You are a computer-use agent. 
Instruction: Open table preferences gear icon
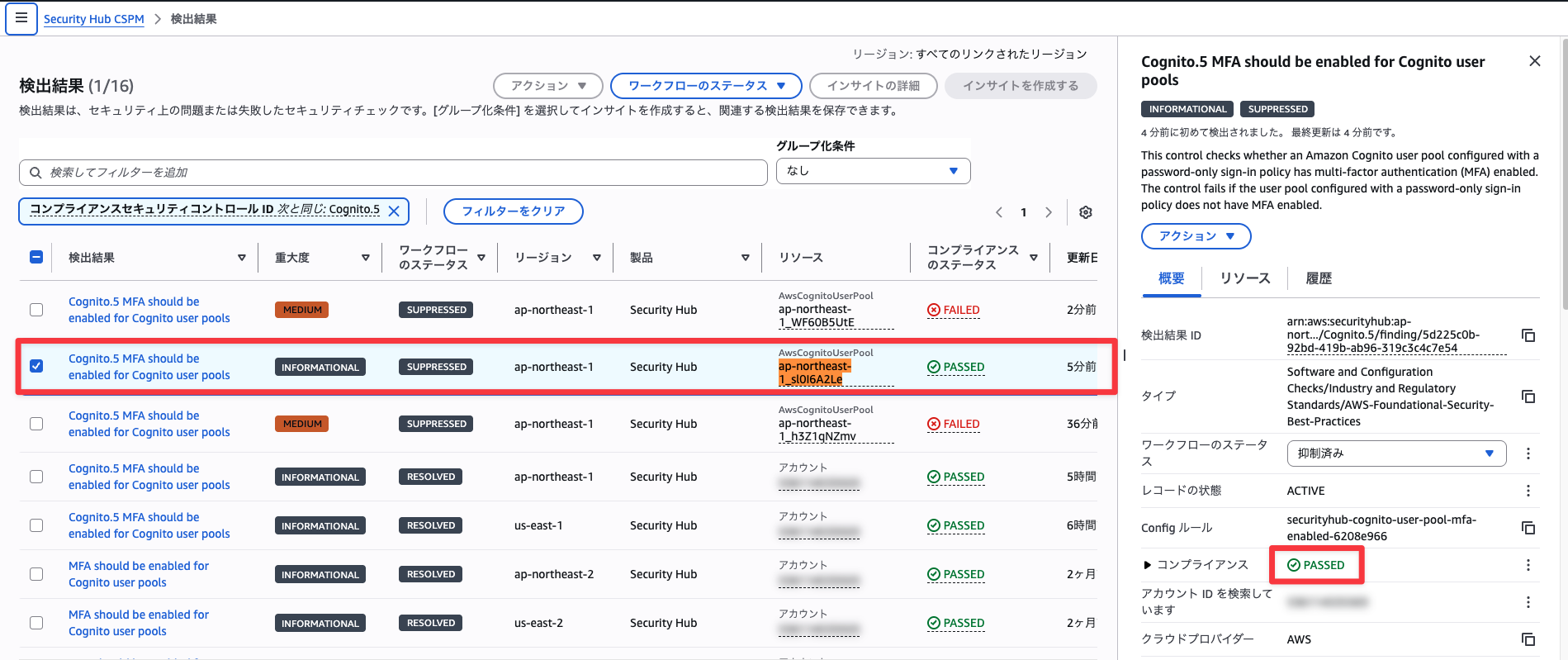tap(1086, 212)
